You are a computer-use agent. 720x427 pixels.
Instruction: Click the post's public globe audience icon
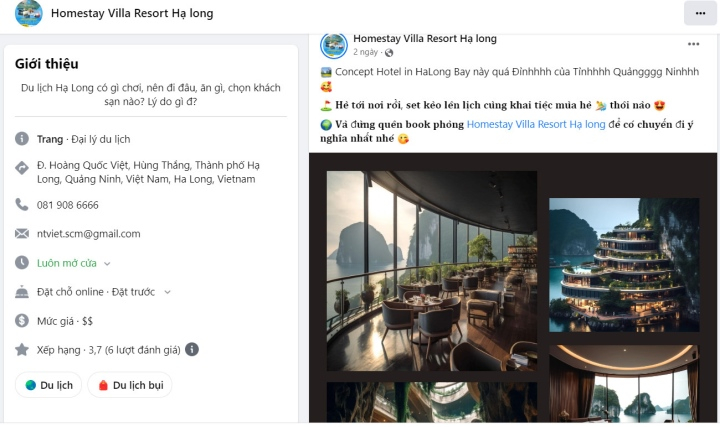pyautogui.click(x=389, y=52)
